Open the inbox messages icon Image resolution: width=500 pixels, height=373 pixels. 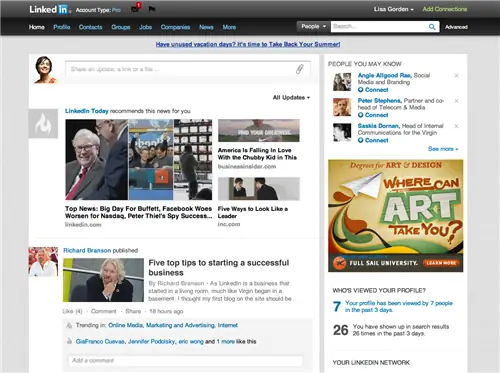[136, 8]
